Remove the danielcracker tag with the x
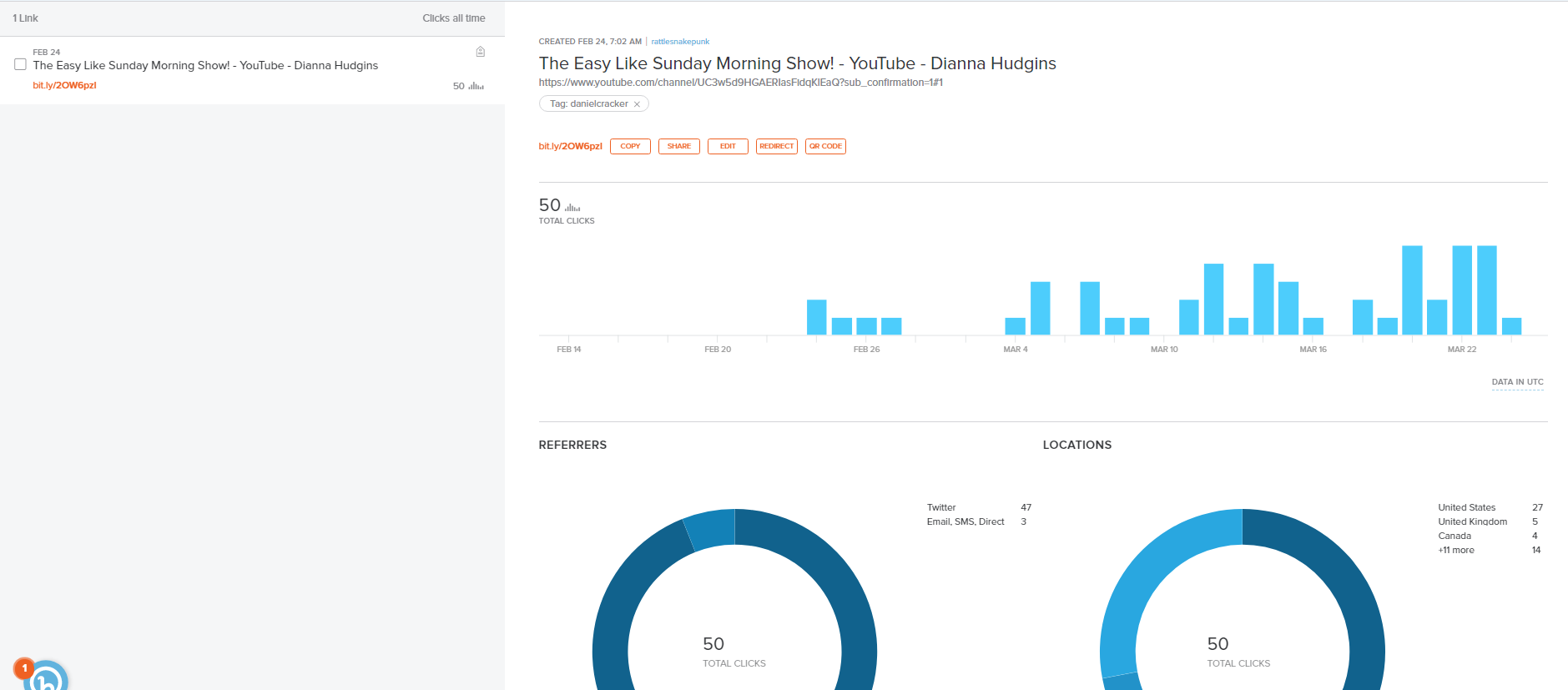1568x690 pixels. pyautogui.click(x=637, y=104)
